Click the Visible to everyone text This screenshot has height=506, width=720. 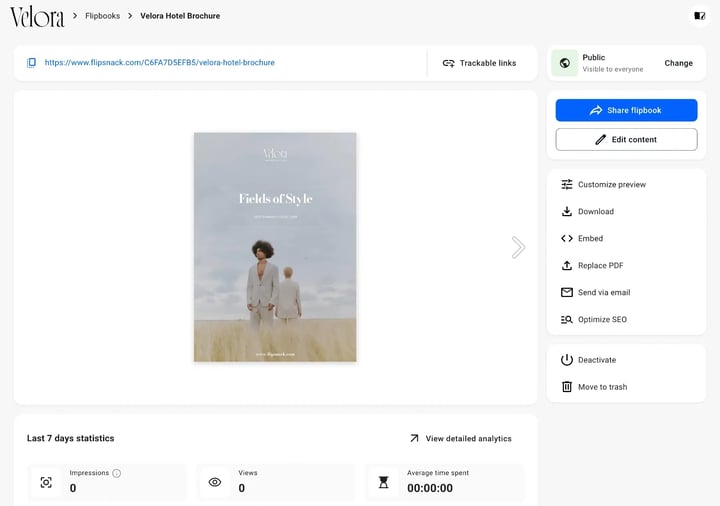613,69
